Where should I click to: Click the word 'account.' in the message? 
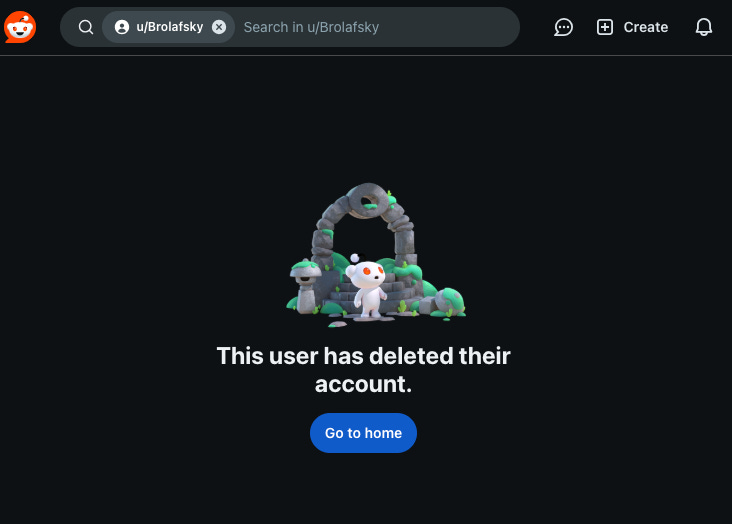(363, 384)
